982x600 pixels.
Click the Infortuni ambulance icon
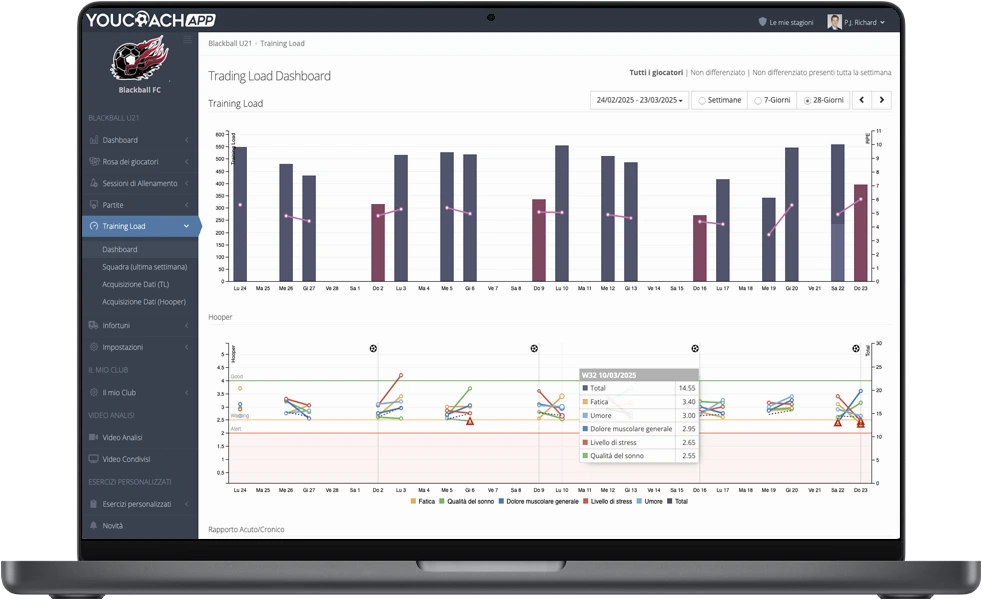(x=93, y=325)
